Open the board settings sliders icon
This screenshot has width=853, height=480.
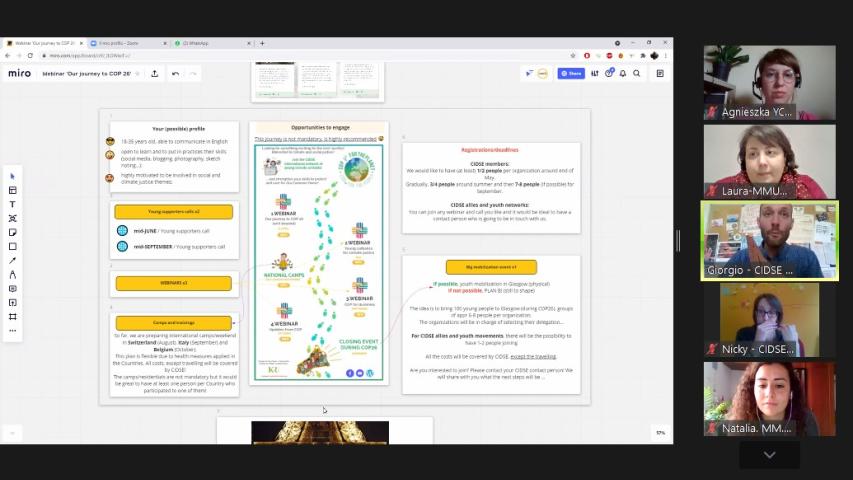595,73
